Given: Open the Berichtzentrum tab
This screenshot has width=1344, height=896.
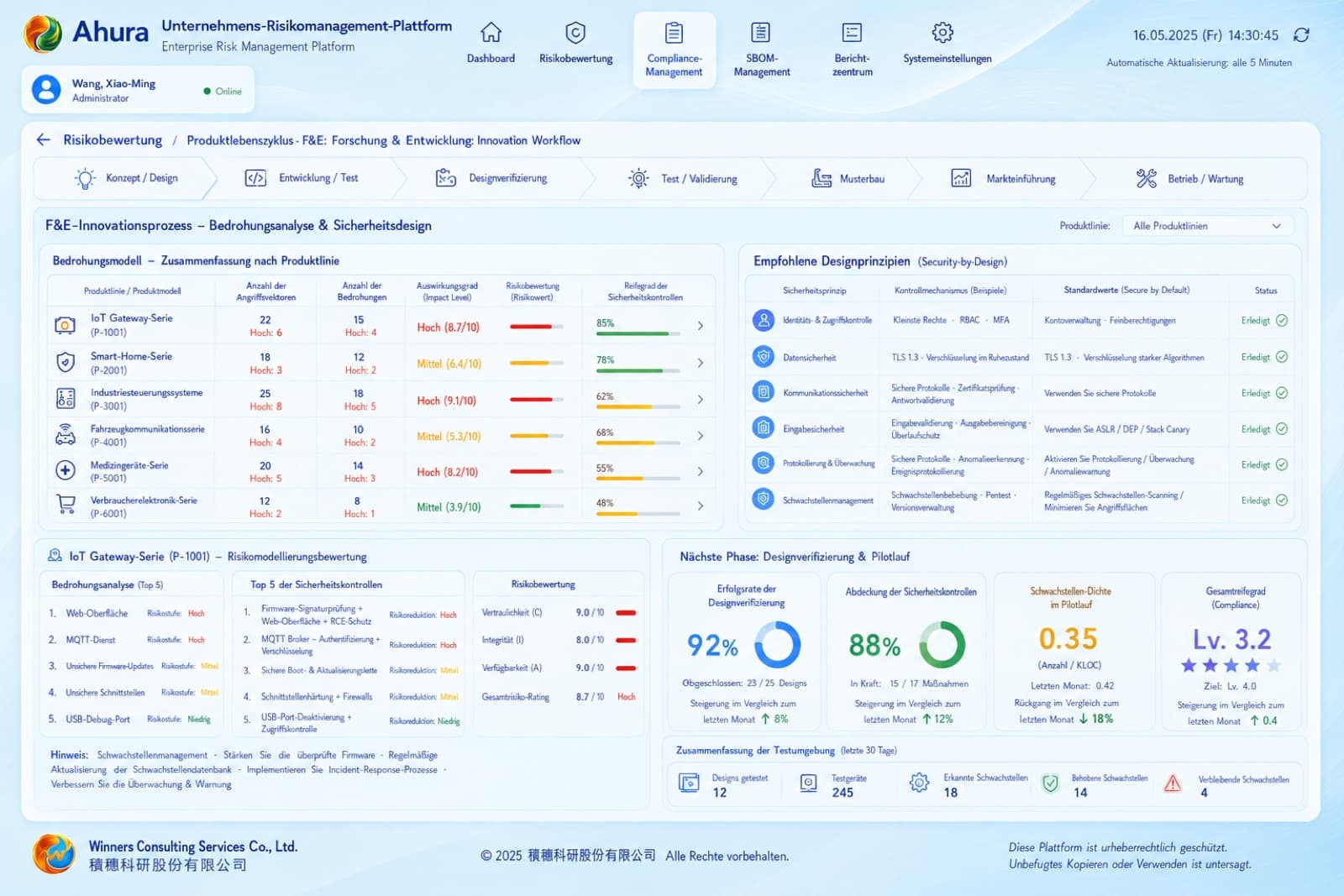Looking at the screenshot, I should coord(852,50).
